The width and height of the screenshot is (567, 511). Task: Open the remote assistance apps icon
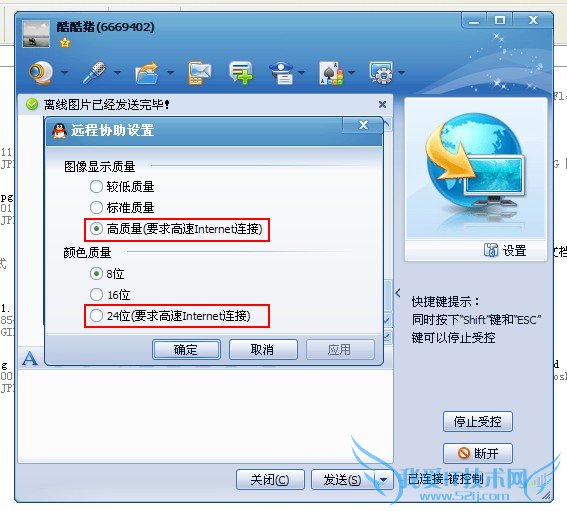[x=381, y=73]
